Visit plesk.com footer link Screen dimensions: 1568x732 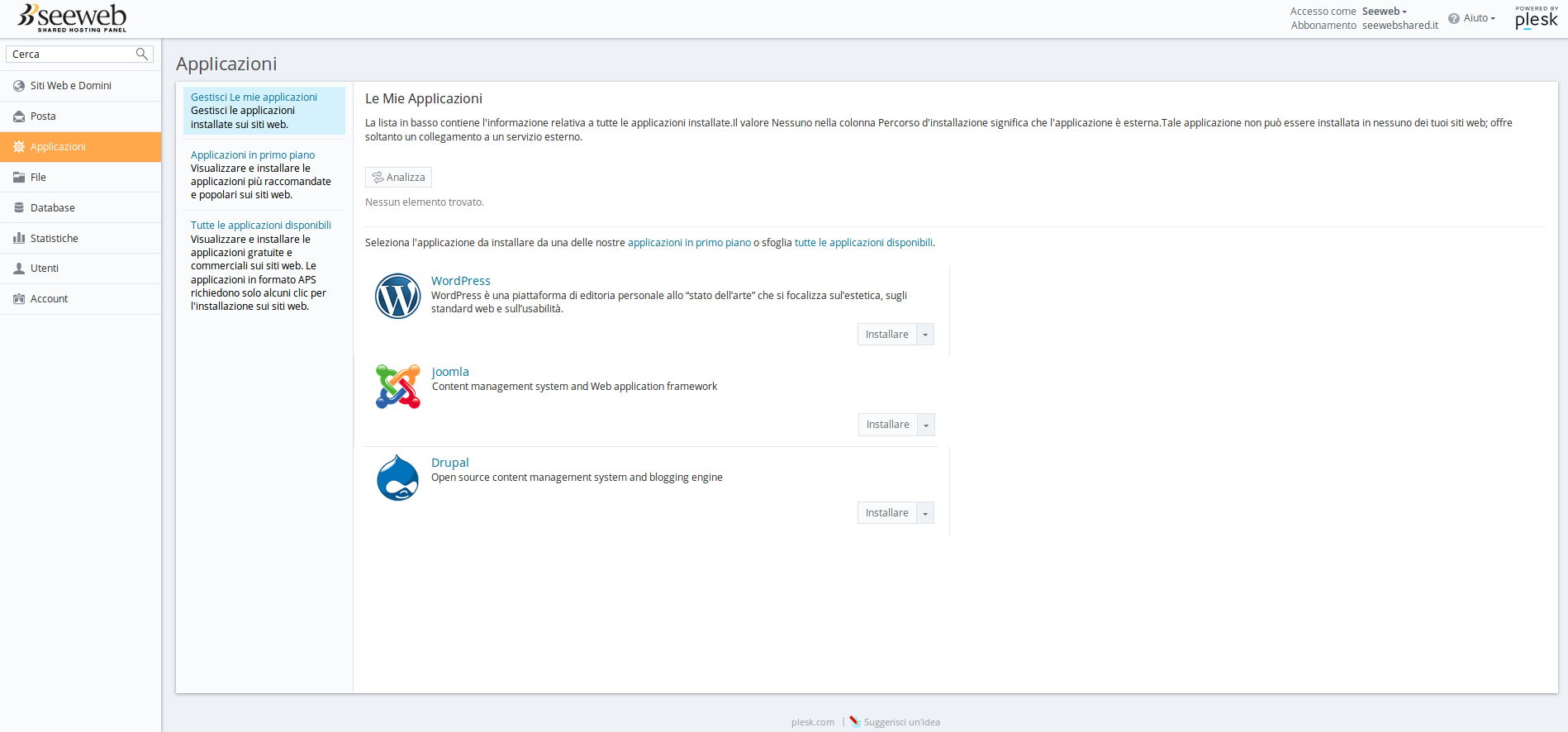click(x=813, y=722)
